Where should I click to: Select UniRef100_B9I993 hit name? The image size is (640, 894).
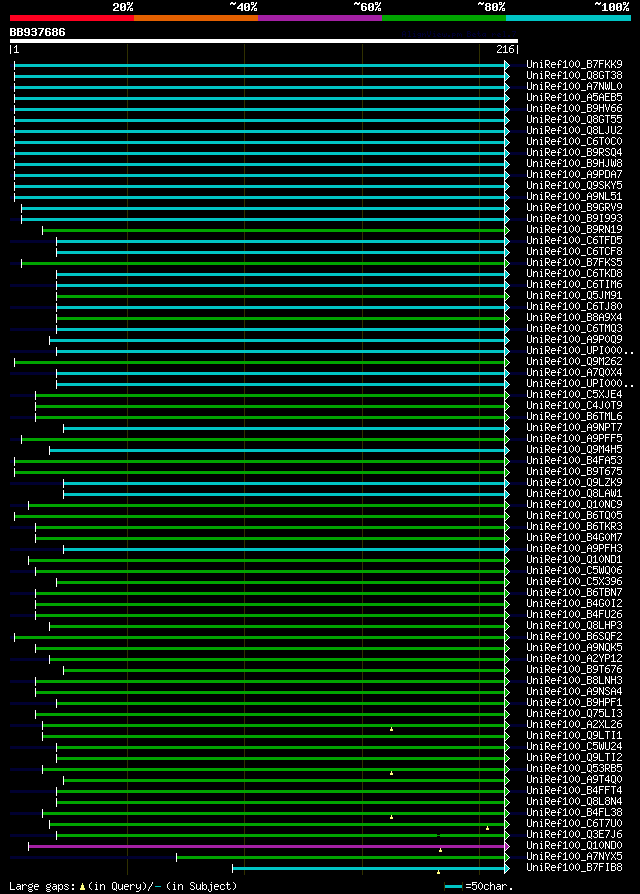(574, 218)
